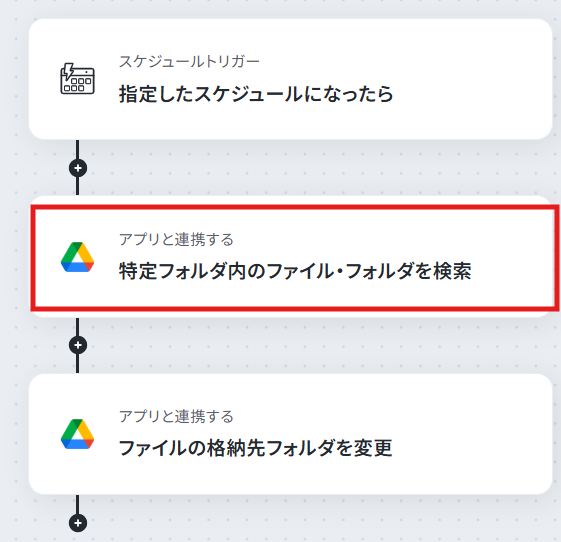Viewport: 561px width, 542px height.
Task: Click the Google Drive icon in the folder change step
Action: coord(77,434)
